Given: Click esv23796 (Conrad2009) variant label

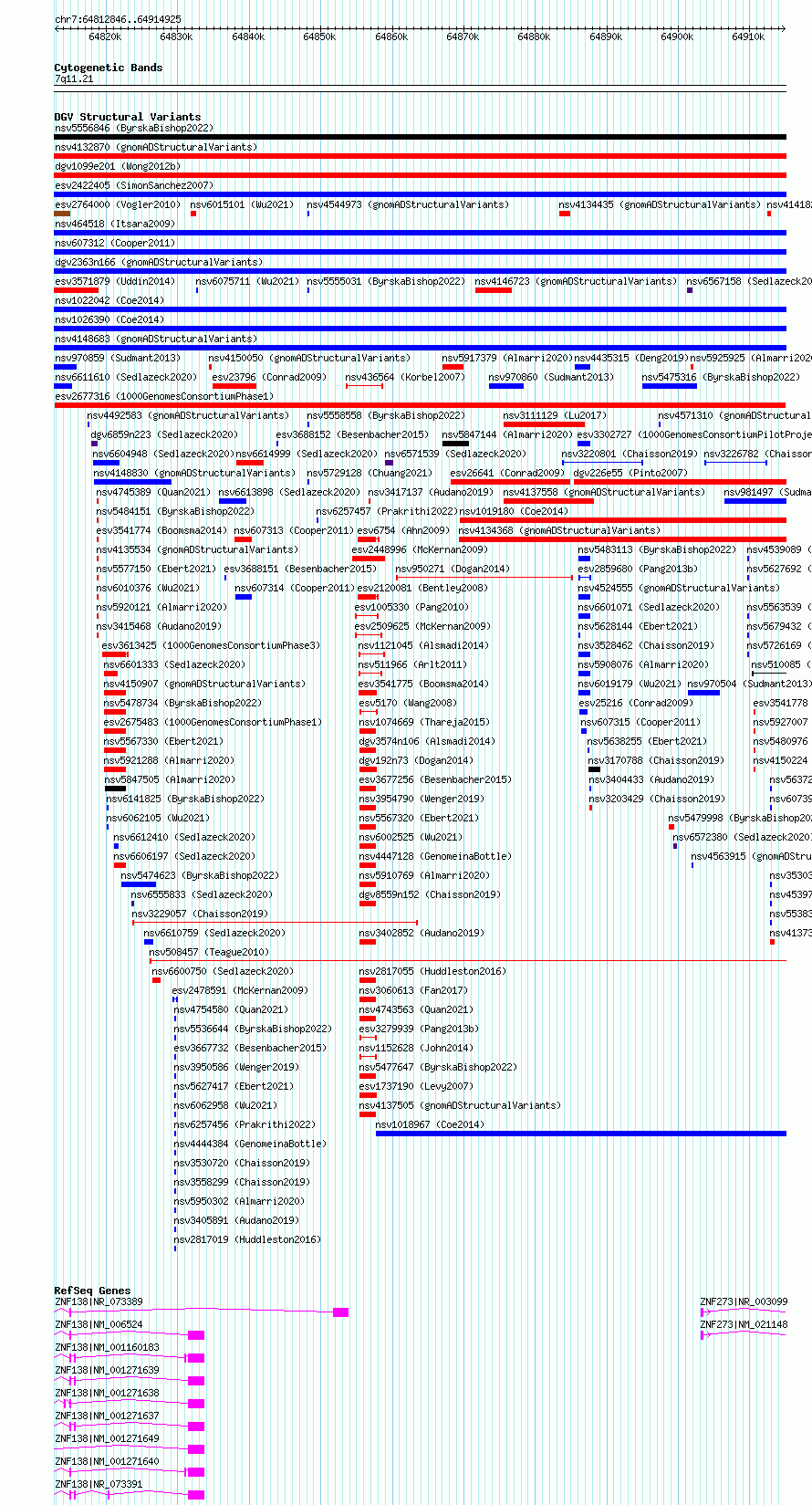Looking at the screenshot, I should coord(269,377).
